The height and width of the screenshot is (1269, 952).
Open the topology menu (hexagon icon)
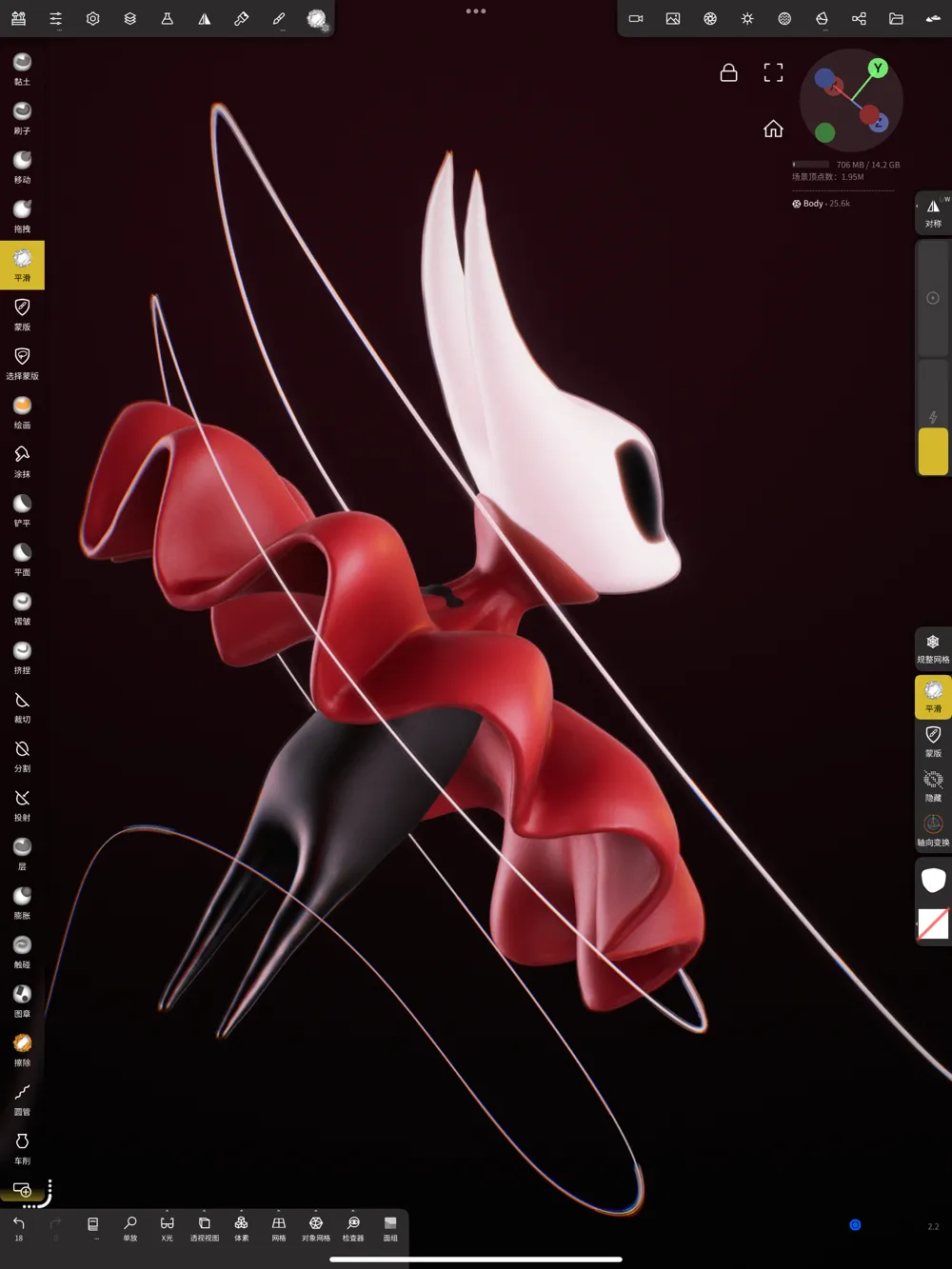pos(93,18)
